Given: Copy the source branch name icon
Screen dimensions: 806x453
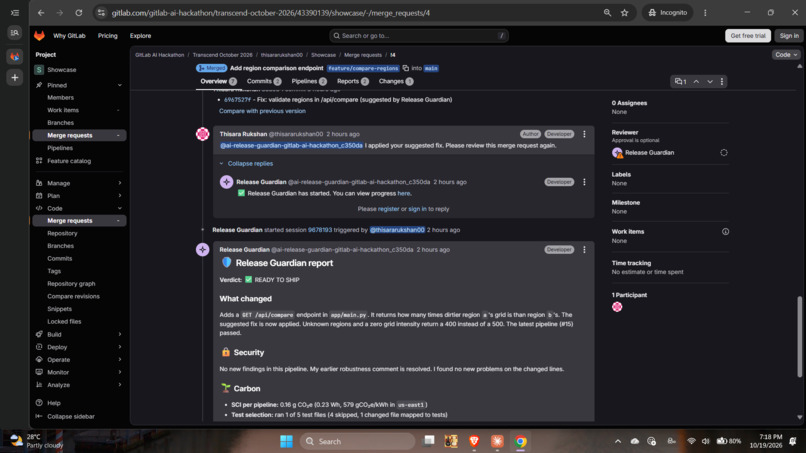Looking at the screenshot, I should pyautogui.click(x=406, y=68).
